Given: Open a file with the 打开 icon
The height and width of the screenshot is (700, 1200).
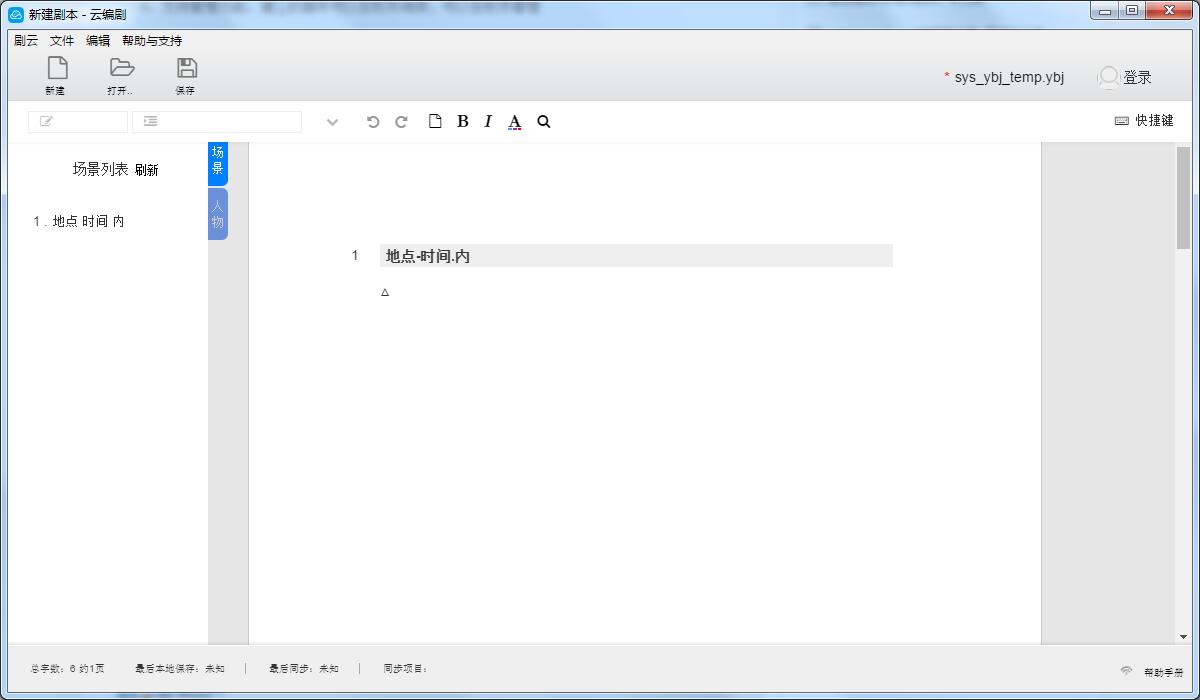Looking at the screenshot, I should (x=121, y=68).
